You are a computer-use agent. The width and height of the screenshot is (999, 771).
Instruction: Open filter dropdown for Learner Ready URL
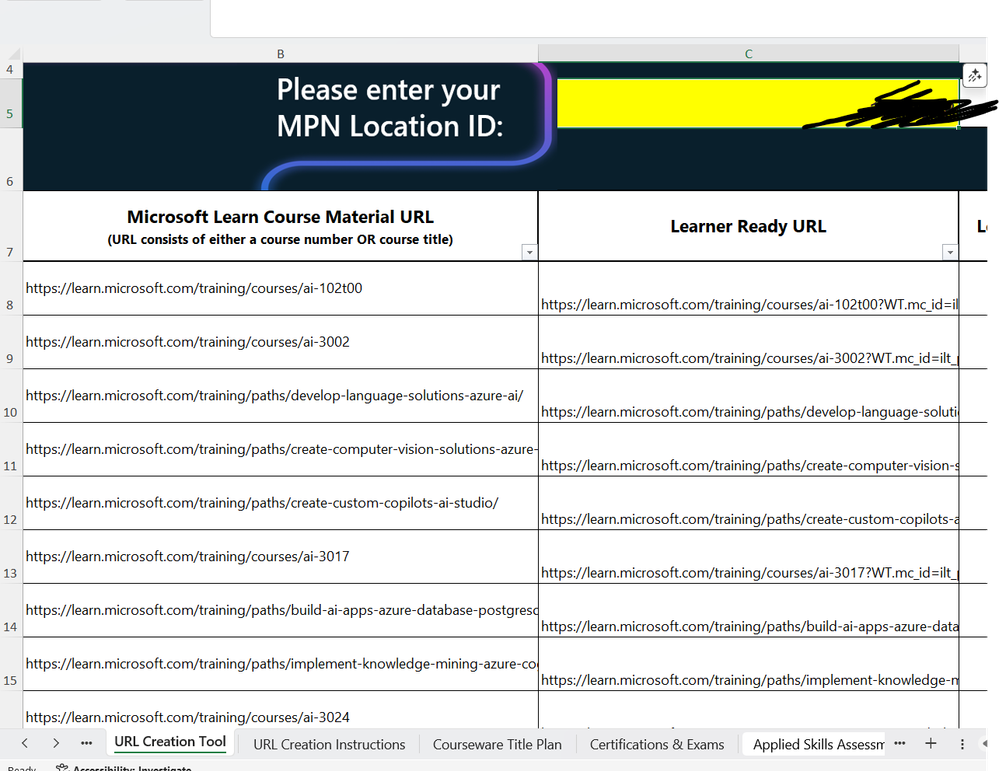pos(949,252)
